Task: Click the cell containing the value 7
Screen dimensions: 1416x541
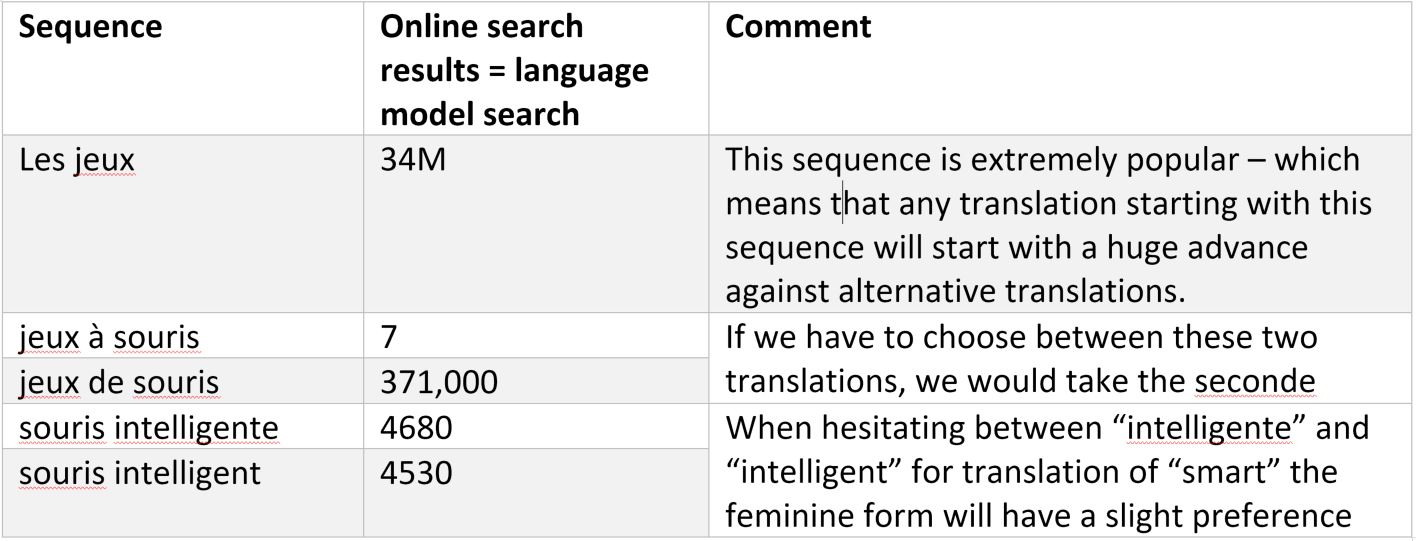Action: tap(390, 337)
